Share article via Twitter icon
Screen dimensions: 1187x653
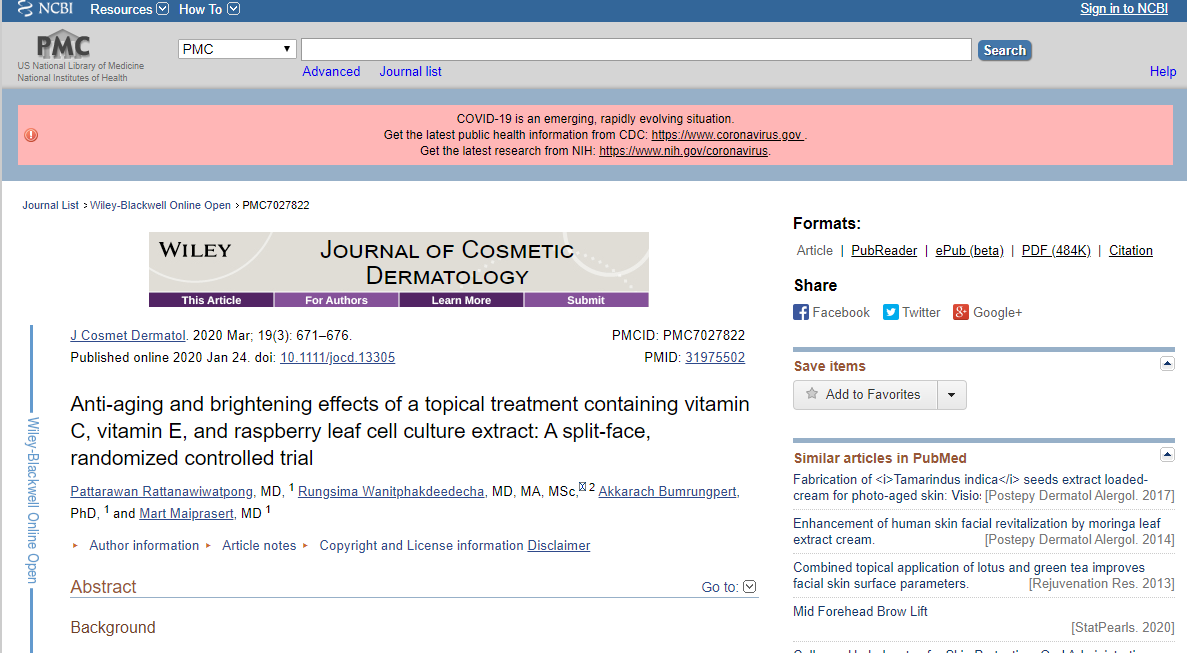point(891,312)
